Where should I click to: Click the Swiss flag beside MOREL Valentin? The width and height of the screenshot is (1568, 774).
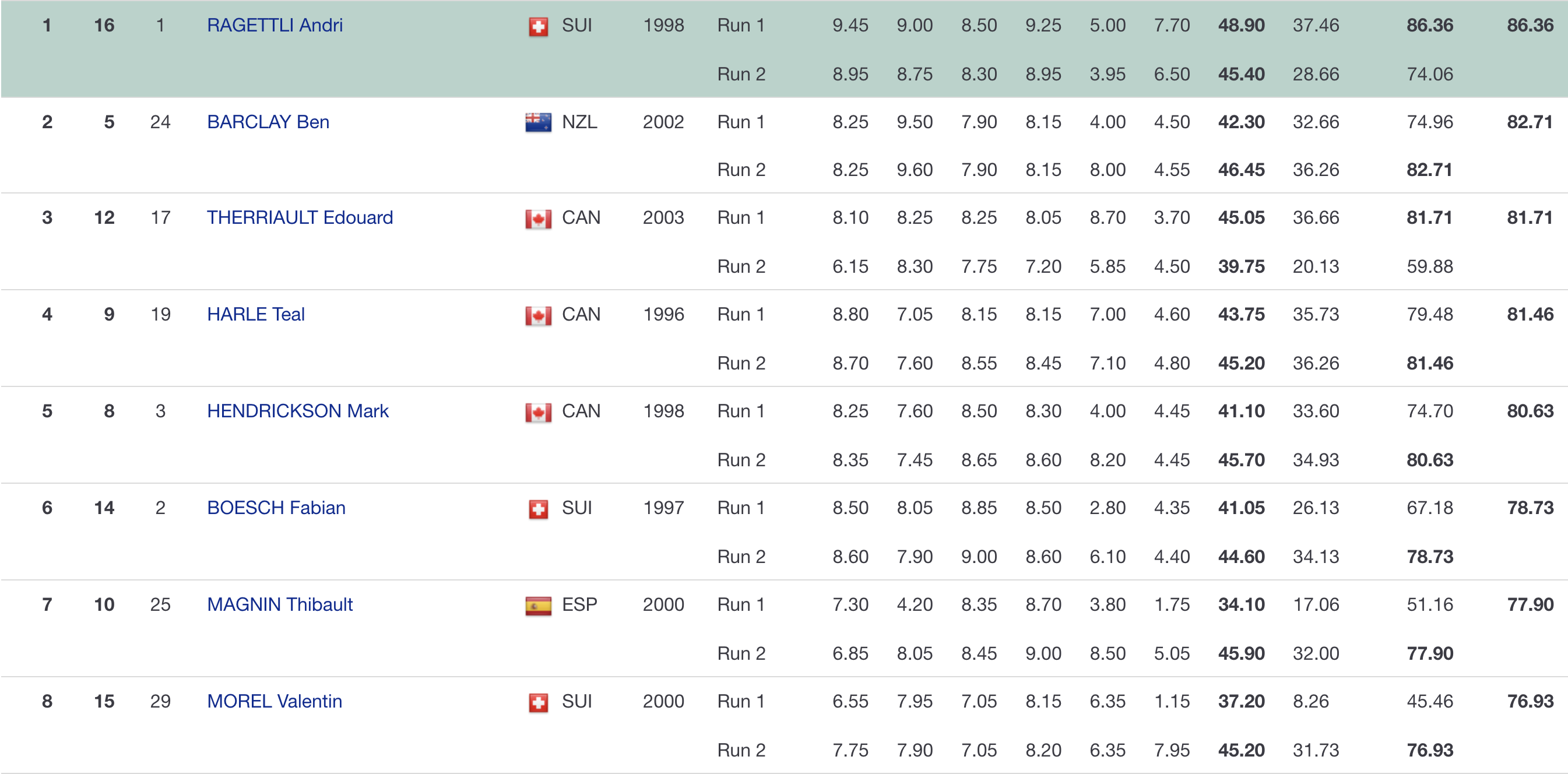tap(538, 702)
